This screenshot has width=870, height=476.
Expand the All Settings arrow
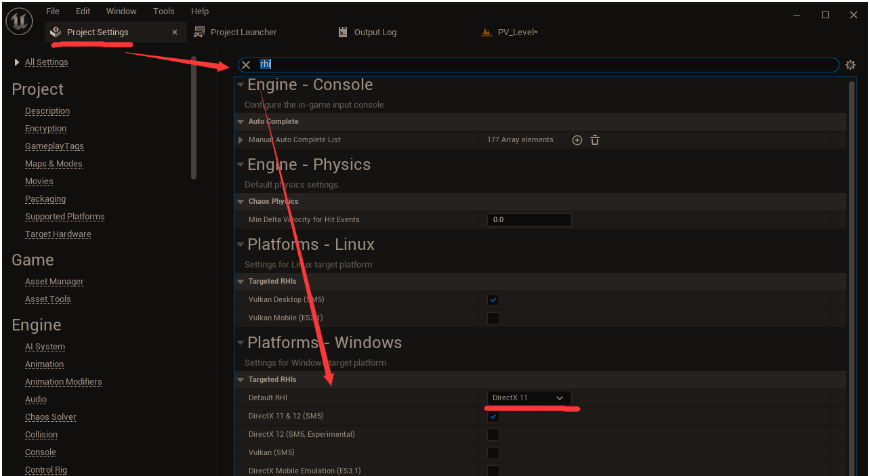(x=17, y=62)
